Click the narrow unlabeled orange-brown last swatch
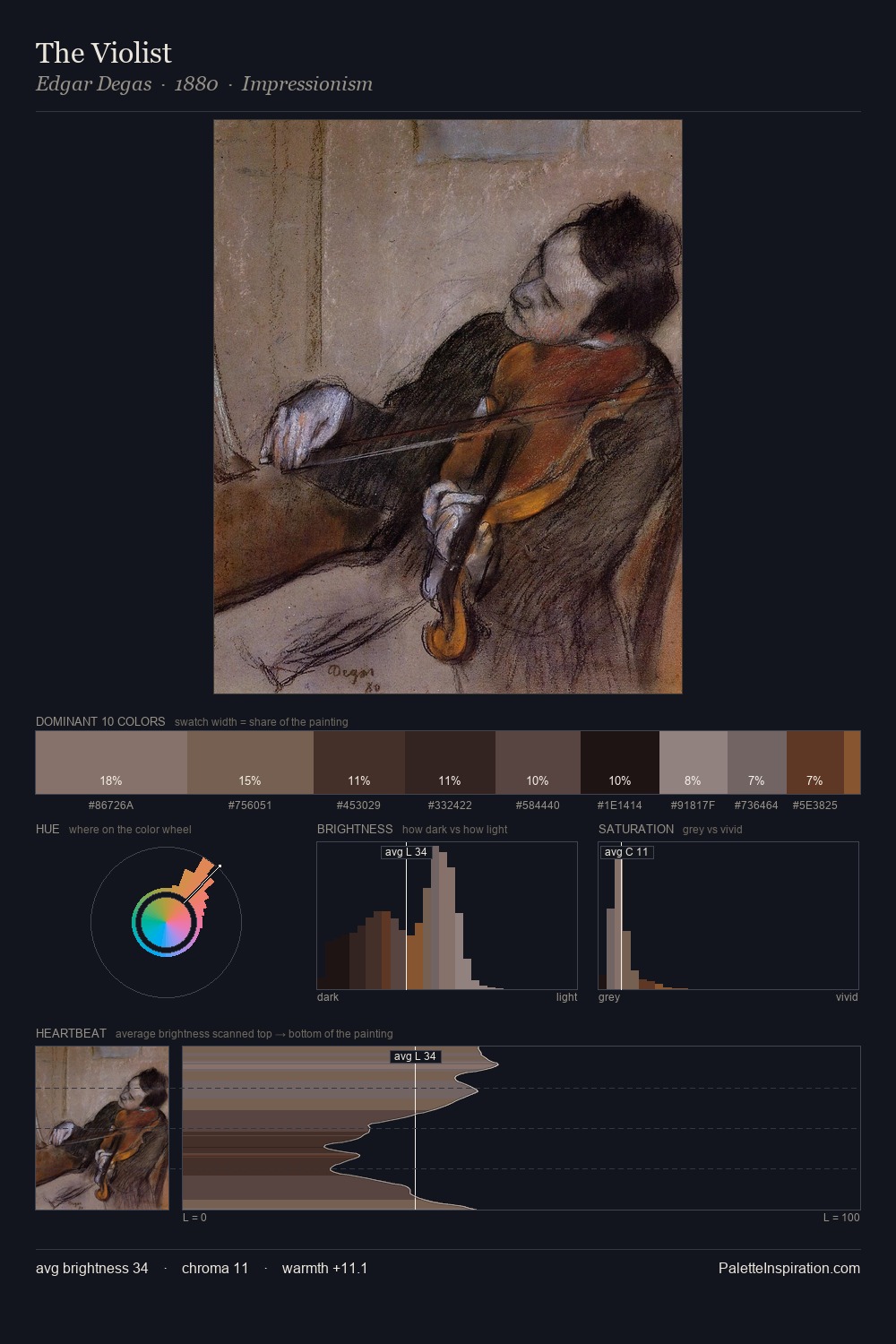This screenshot has width=896, height=1344. (852, 762)
